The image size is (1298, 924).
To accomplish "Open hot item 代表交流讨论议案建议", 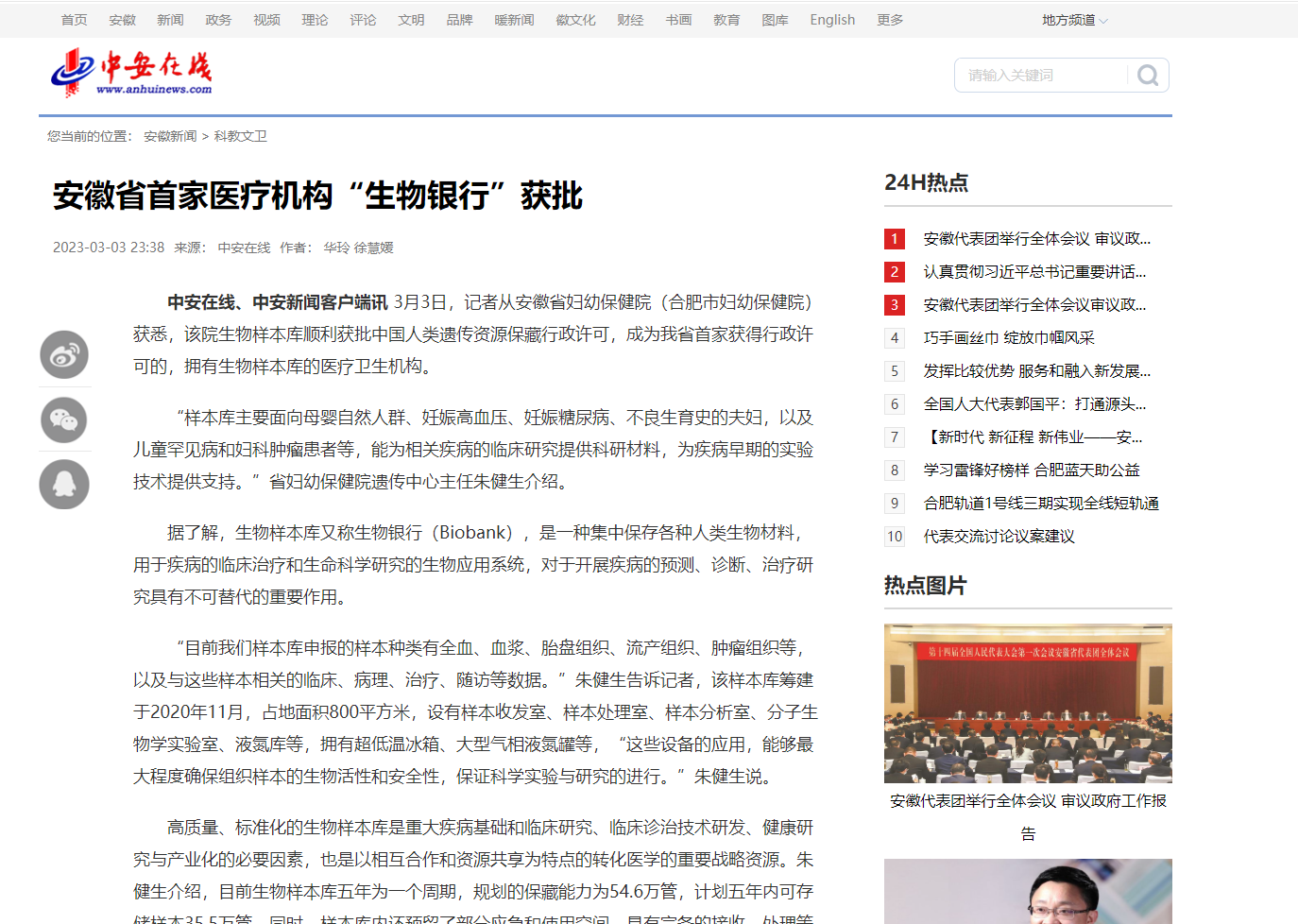I will coord(999,537).
